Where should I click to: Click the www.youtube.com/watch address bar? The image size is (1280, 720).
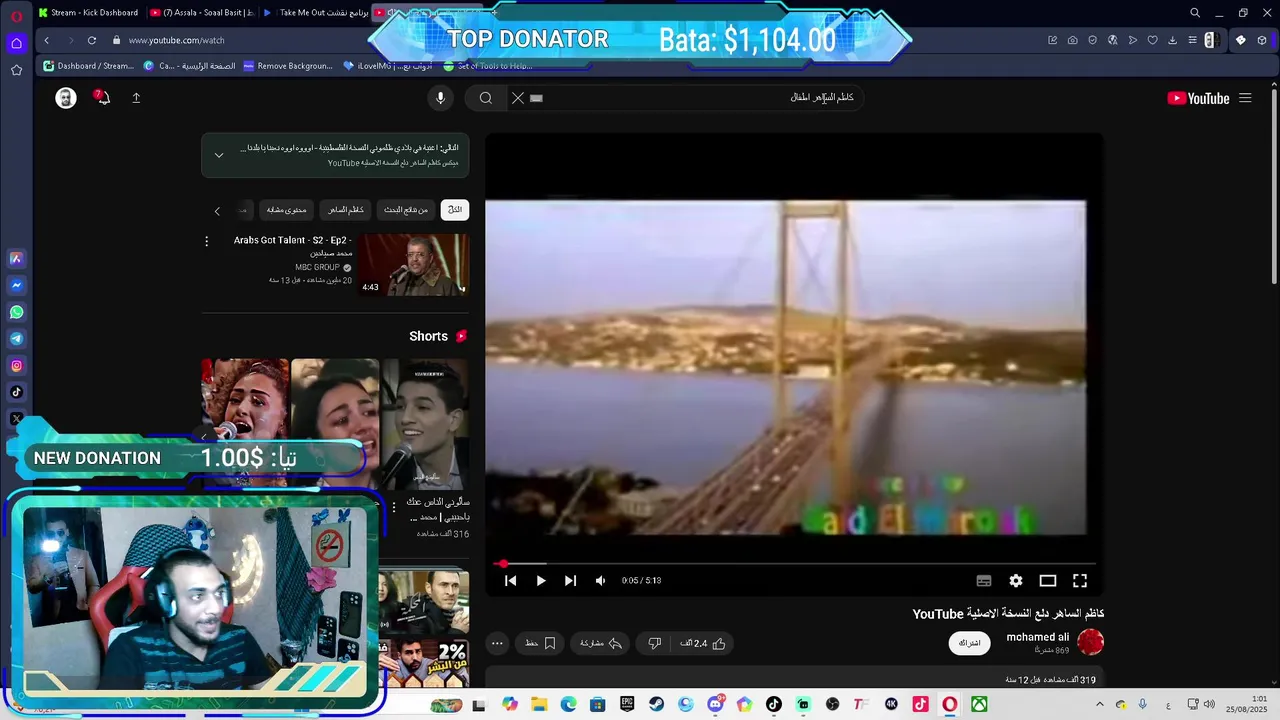pyautogui.click(x=176, y=40)
